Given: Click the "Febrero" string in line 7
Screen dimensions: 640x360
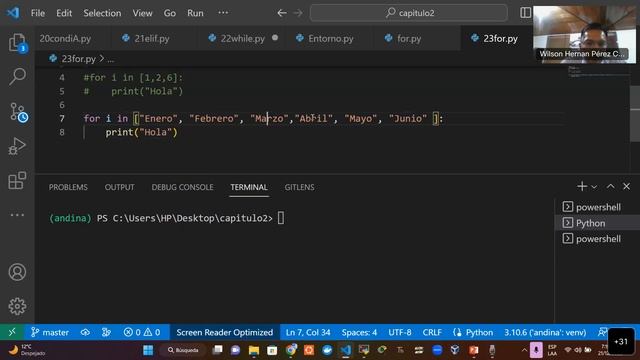Looking at the screenshot, I should pos(213,119).
